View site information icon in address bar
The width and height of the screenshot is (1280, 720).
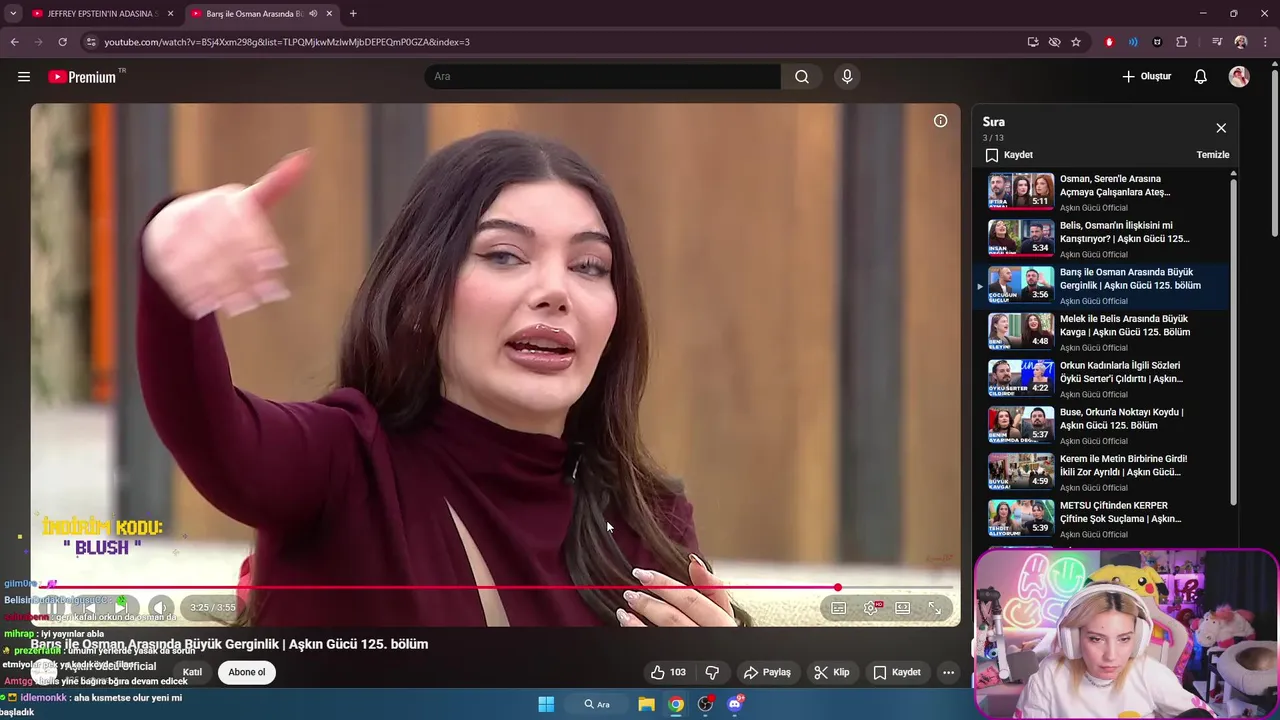coord(91,42)
